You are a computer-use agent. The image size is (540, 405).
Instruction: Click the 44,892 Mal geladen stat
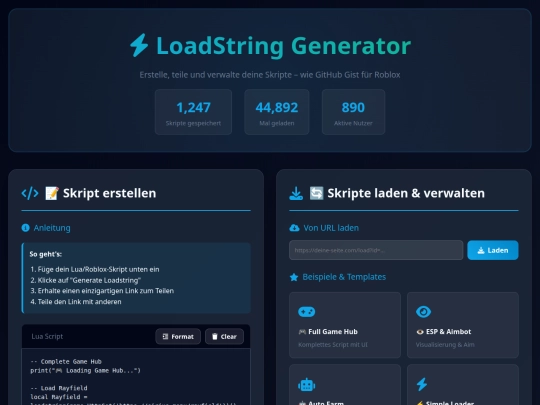click(x=277, y=112)
